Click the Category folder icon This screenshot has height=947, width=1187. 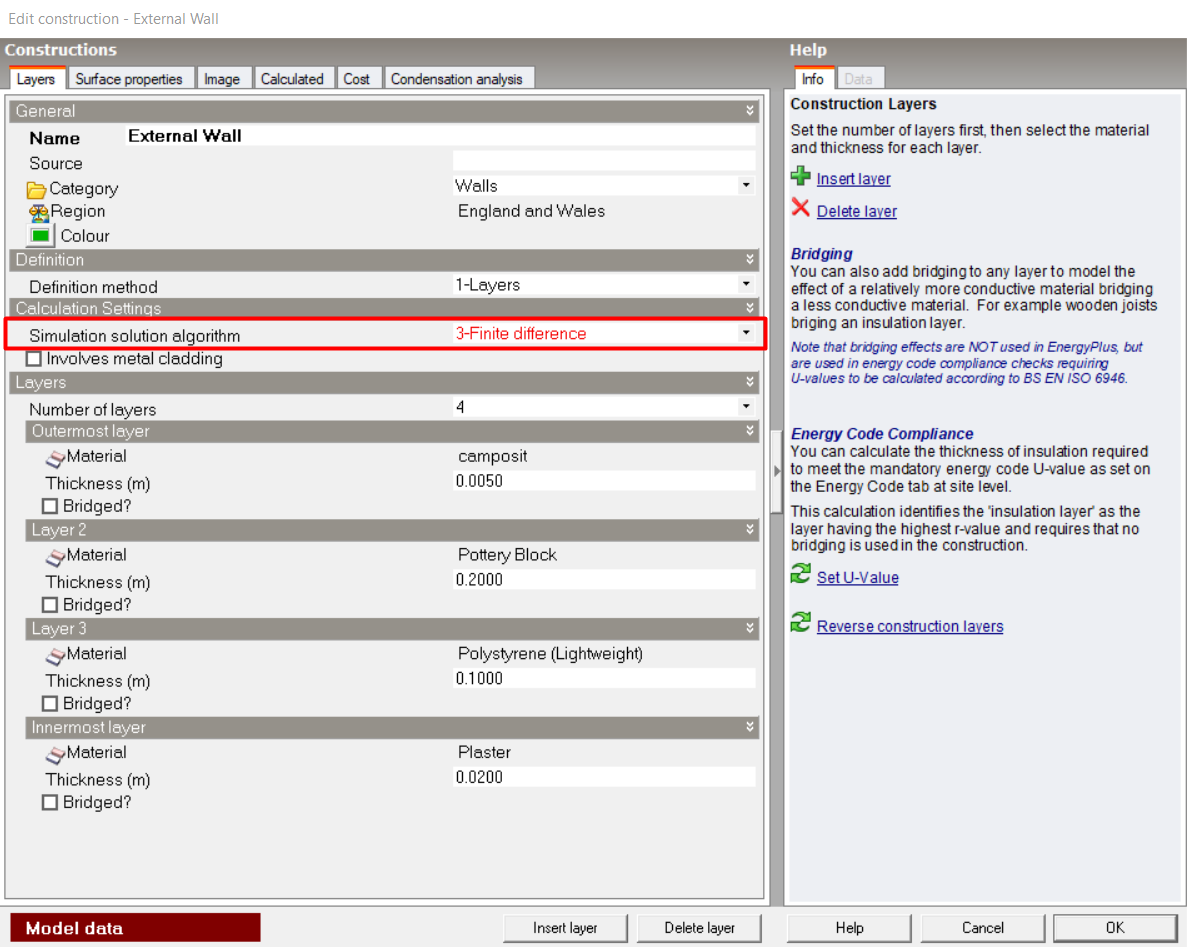click(x=36, y=189)
